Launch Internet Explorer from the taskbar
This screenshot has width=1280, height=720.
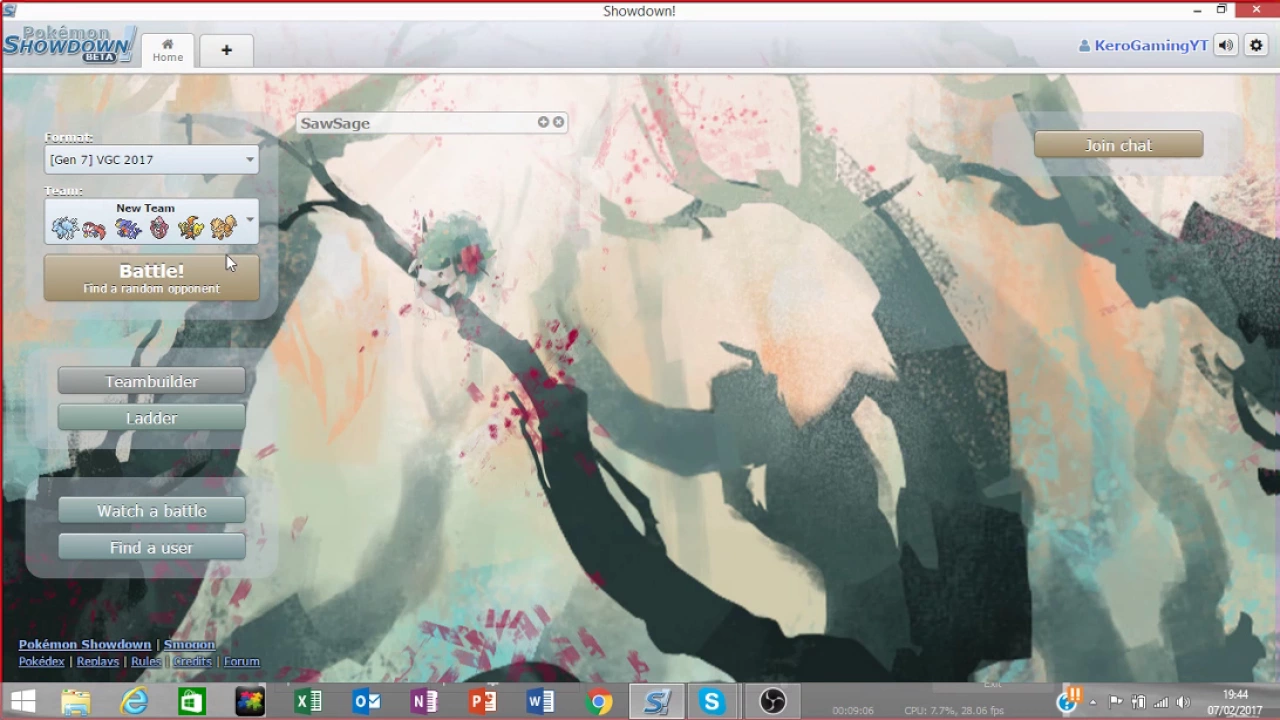(134, 702)
